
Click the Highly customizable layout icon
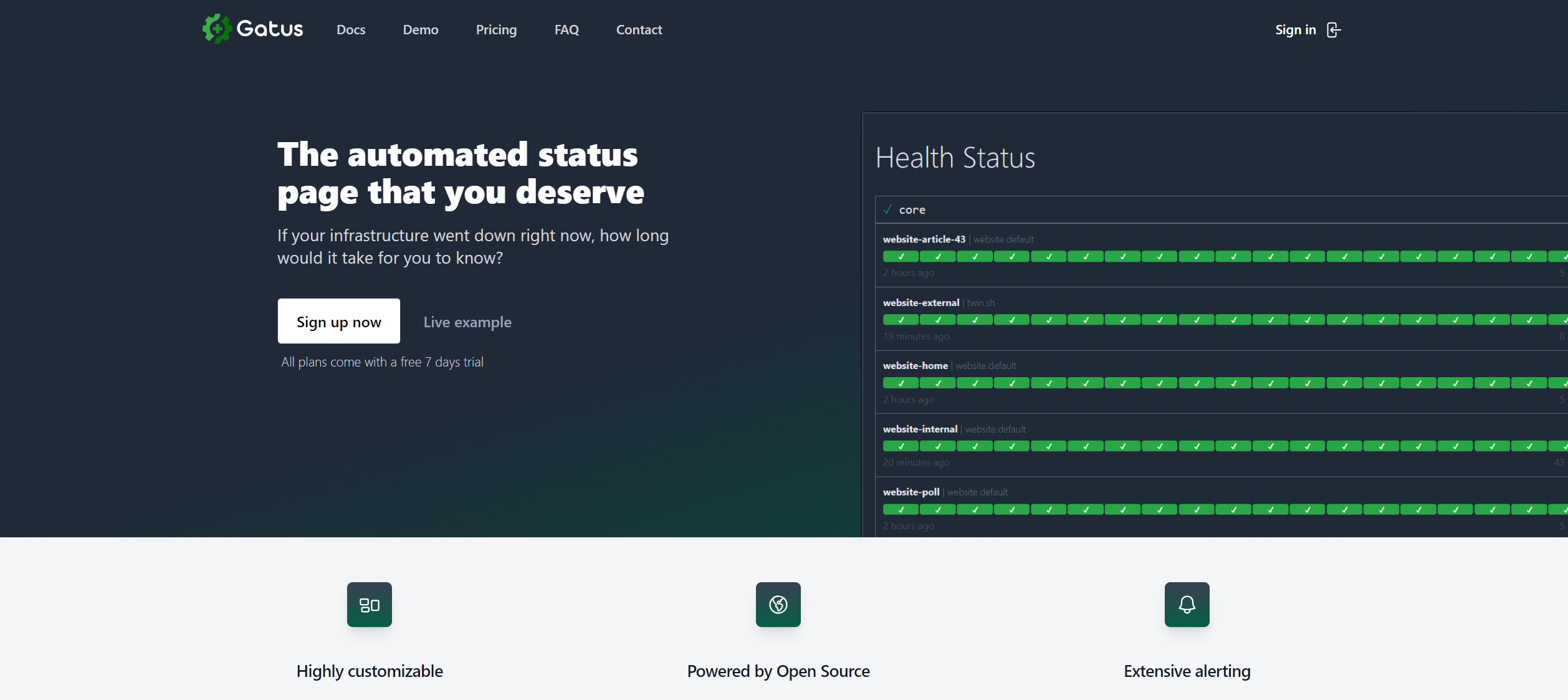click(370, 605)
